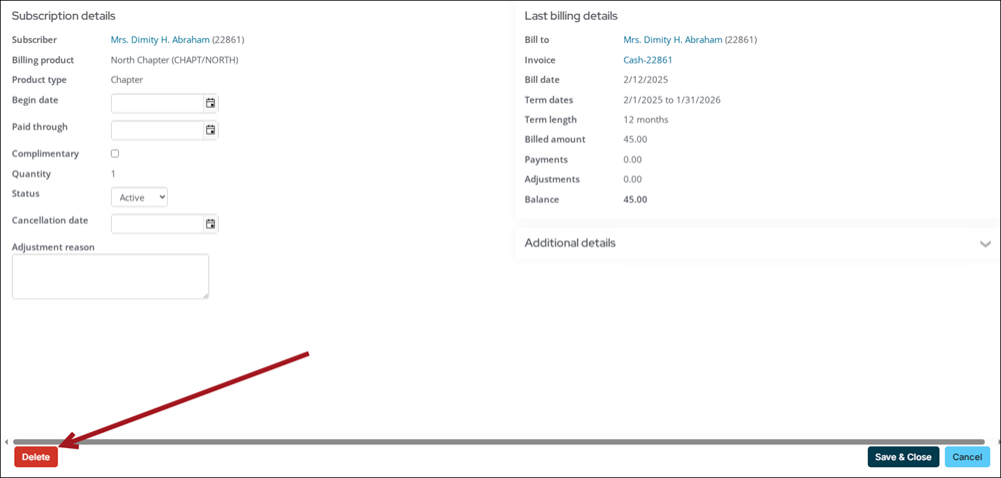Viewport: 1001px width, 478px height.
Task: Click the Cancel button
Action: 966,457
